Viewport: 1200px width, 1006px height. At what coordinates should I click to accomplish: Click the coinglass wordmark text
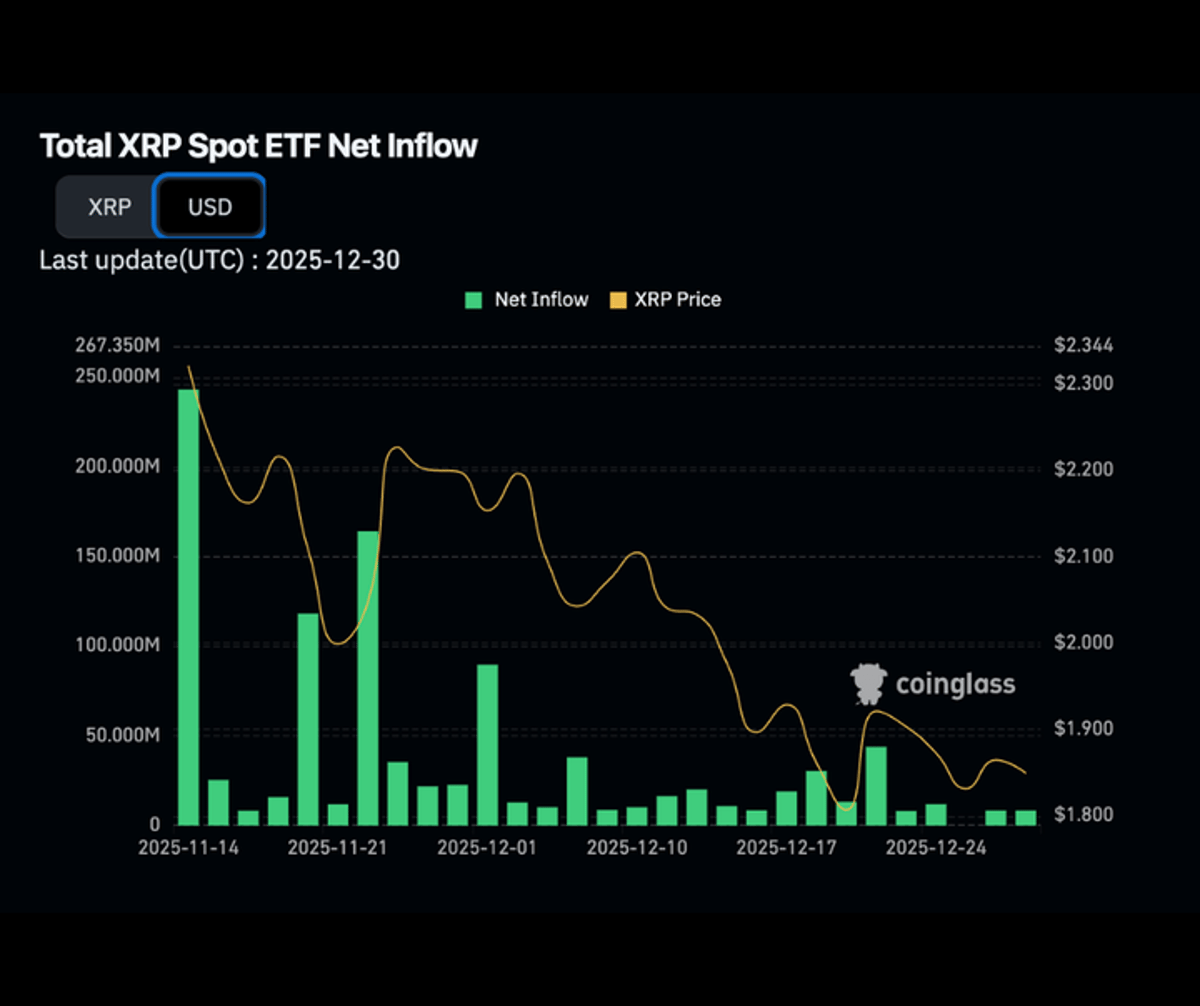[954, 685]
